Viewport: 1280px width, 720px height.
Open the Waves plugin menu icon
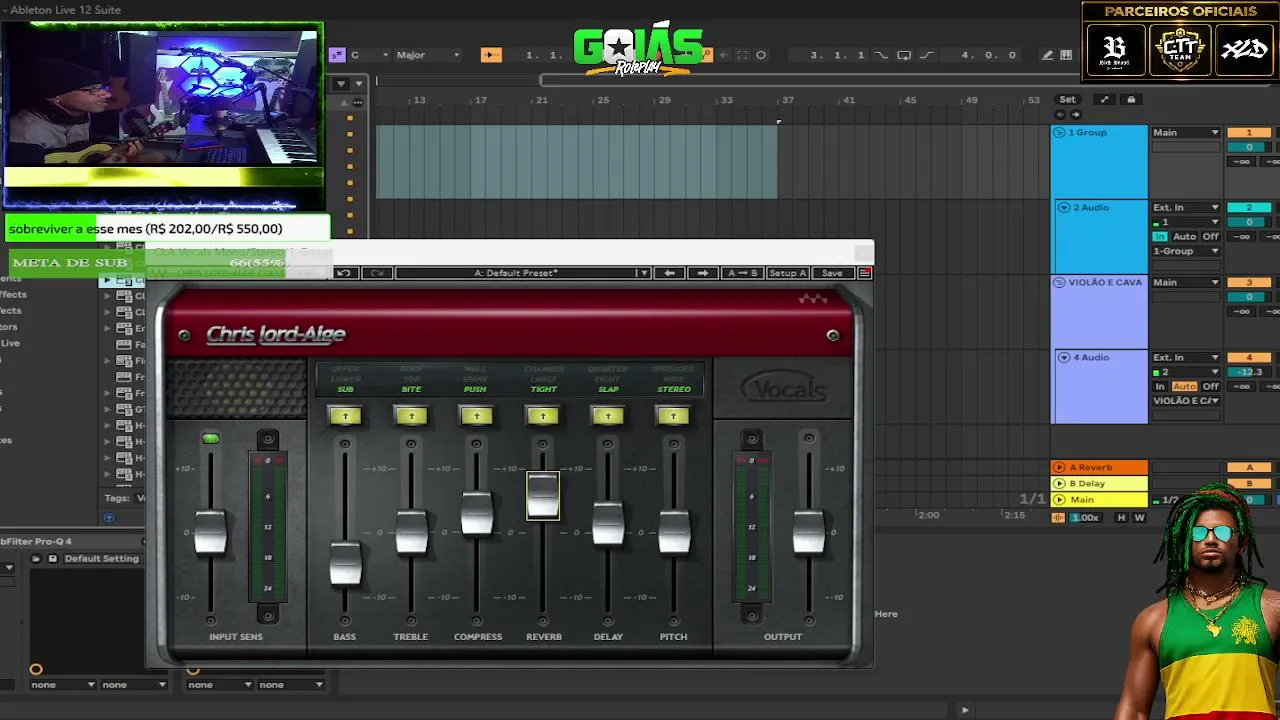(865, 273)
